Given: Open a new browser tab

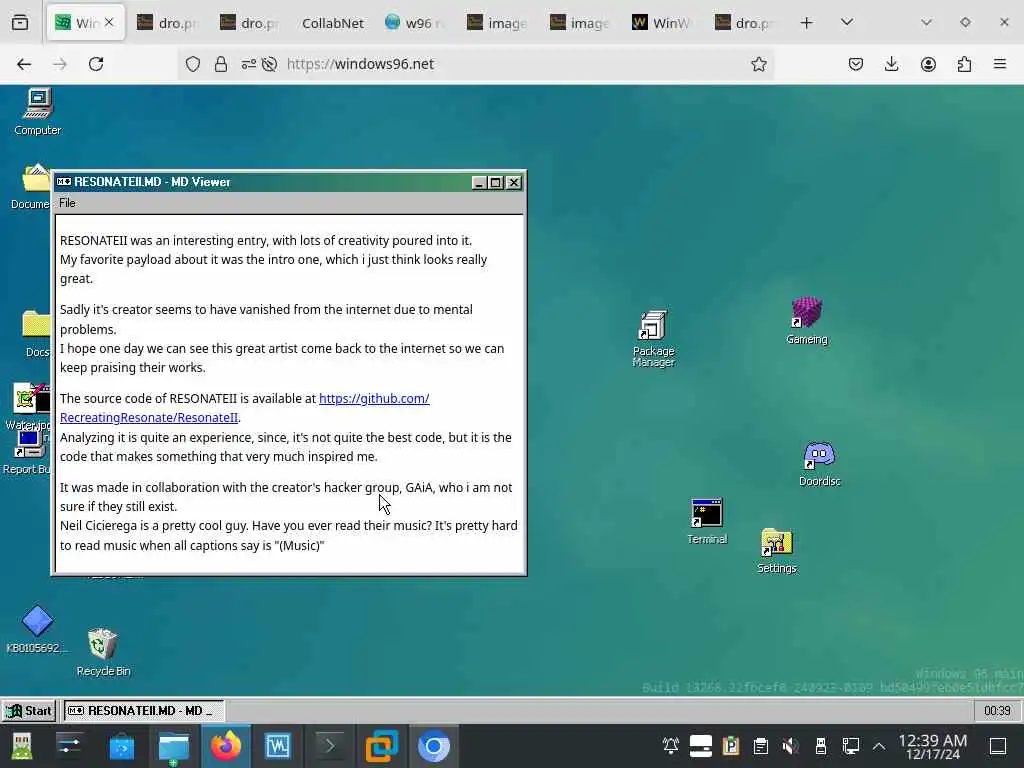Looking at the screenshot, I should click(807, 23).
